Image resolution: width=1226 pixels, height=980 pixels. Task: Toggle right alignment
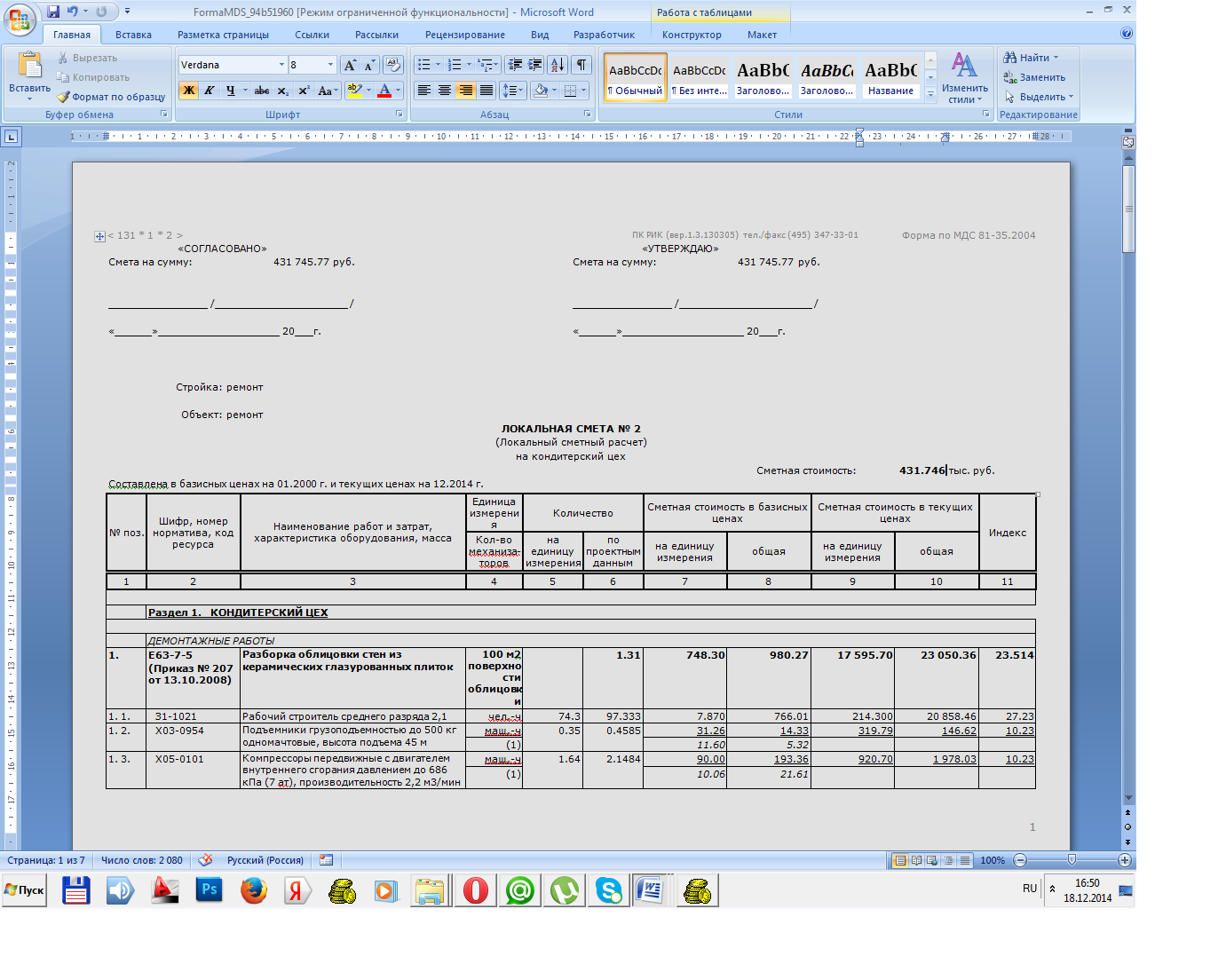465,91
